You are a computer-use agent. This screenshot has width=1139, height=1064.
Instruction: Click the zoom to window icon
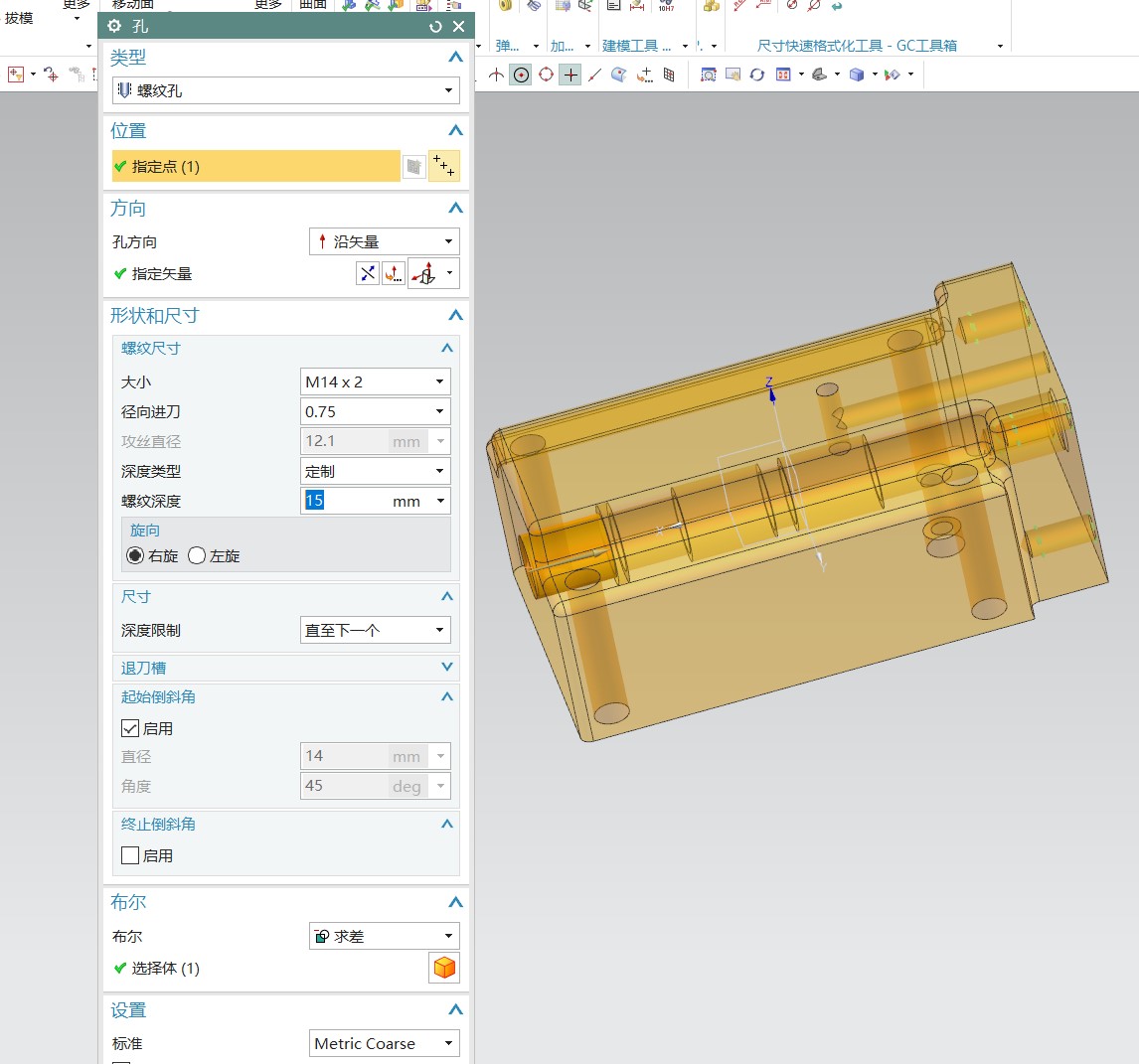pos(709,75)
